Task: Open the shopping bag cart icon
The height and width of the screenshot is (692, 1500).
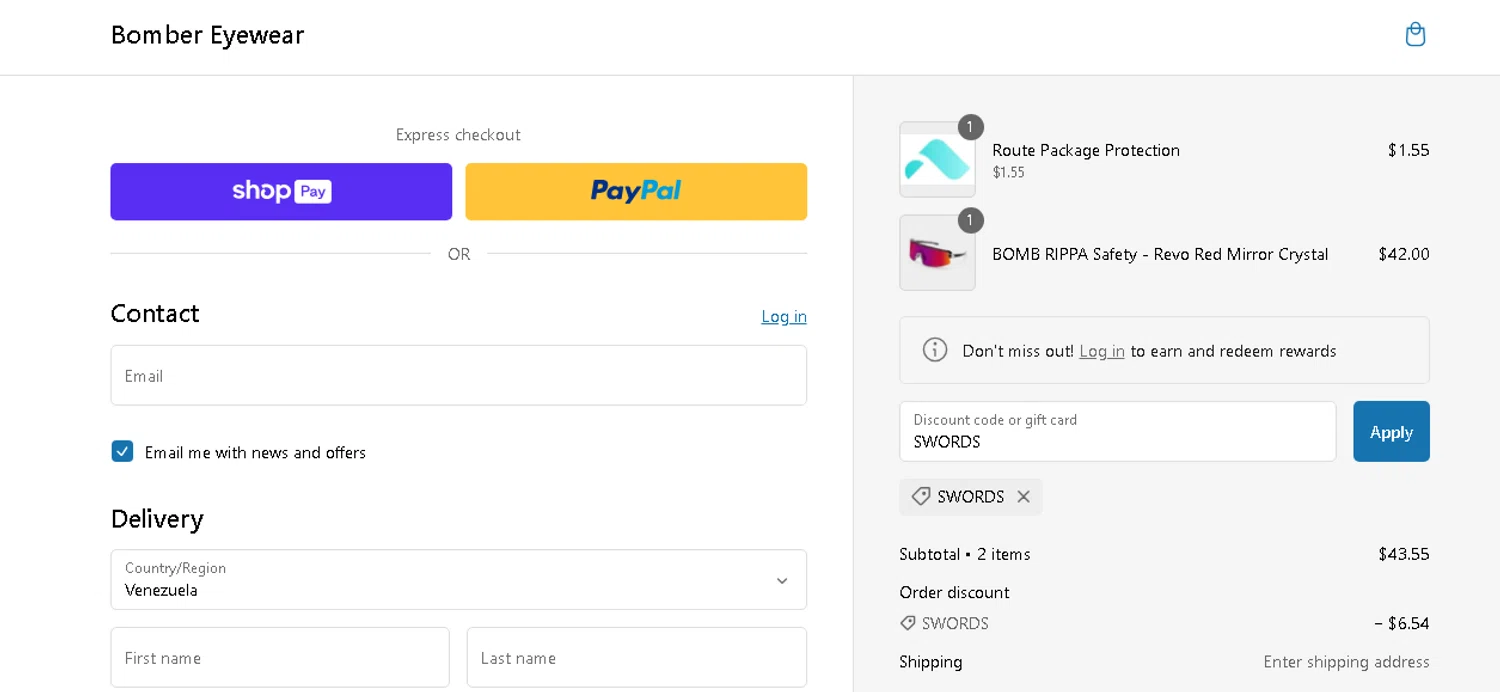Action: [x=1415, y=35]
